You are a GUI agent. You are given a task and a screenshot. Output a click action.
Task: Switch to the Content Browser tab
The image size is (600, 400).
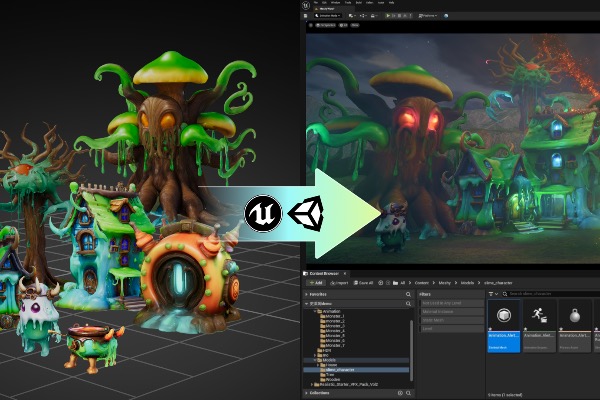tap(324, 274)
